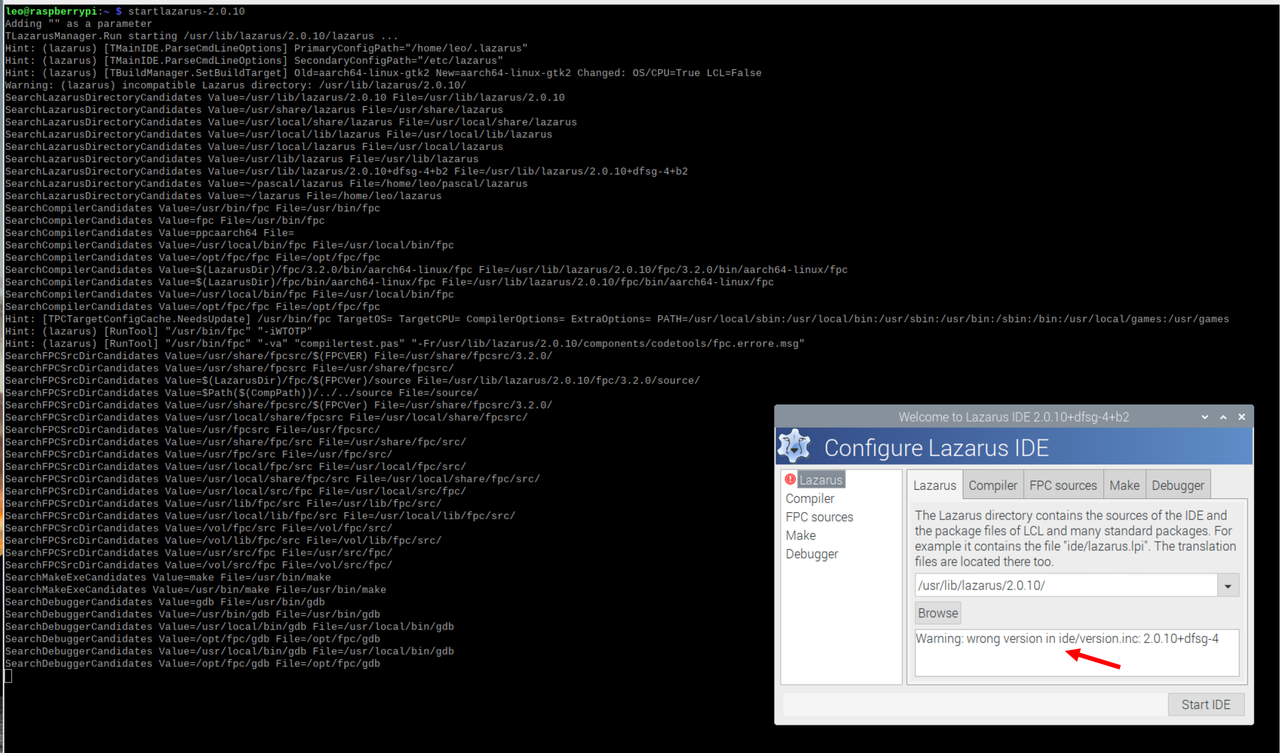The image size is (1280, 753).
Task: Click the Start IDE button
Action: [1206, 704]
